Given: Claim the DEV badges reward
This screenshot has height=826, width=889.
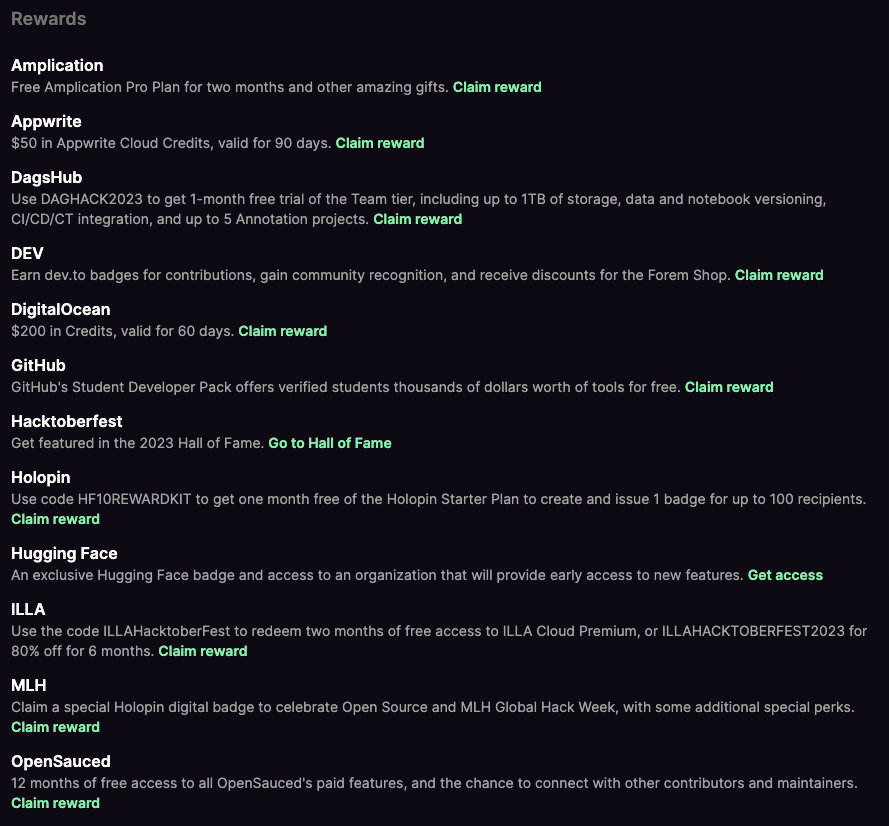Looking at the screenshot, I should coord(778,276).
